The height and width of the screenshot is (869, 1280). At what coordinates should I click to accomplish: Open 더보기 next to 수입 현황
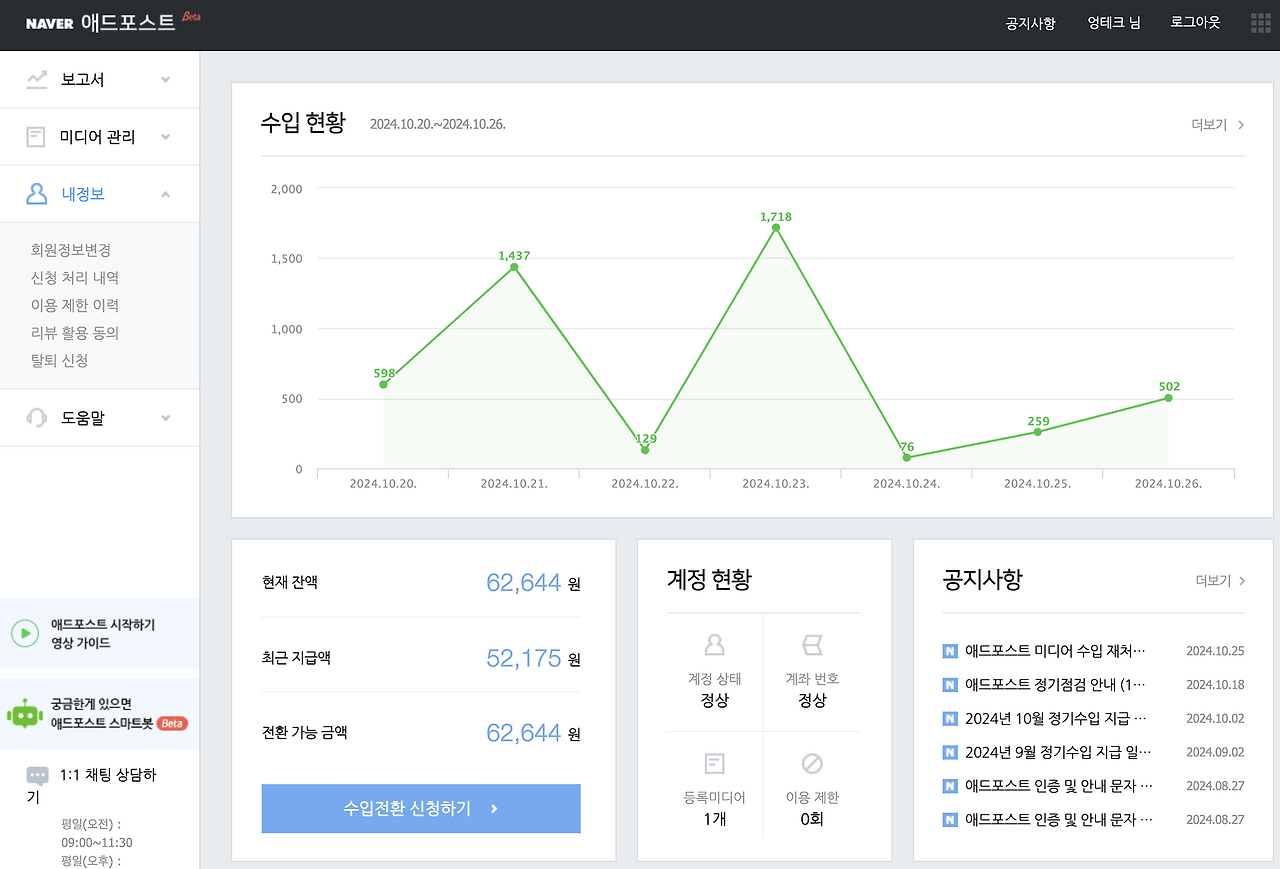tap(1216, 125)
